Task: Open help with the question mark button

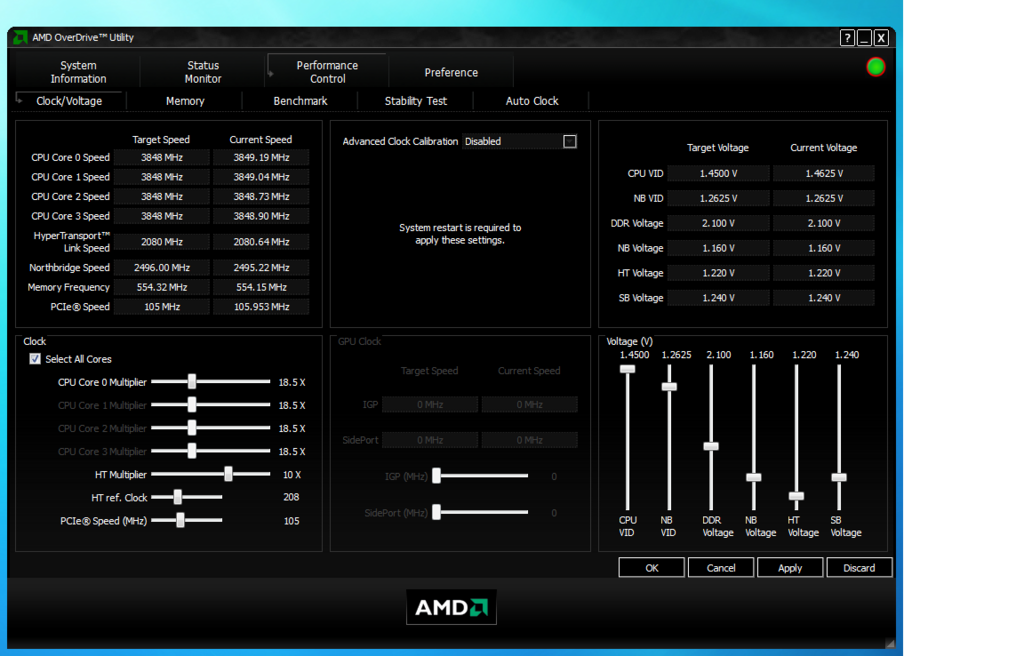Action: pyautogui.click(x=847, y=38)
